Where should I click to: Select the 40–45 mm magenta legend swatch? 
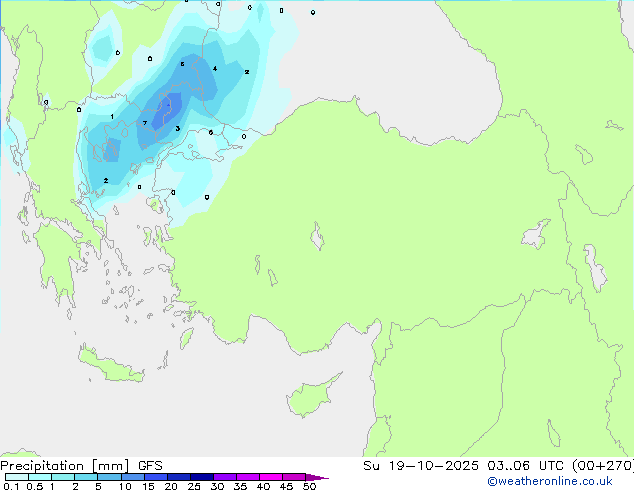point(271,477)
